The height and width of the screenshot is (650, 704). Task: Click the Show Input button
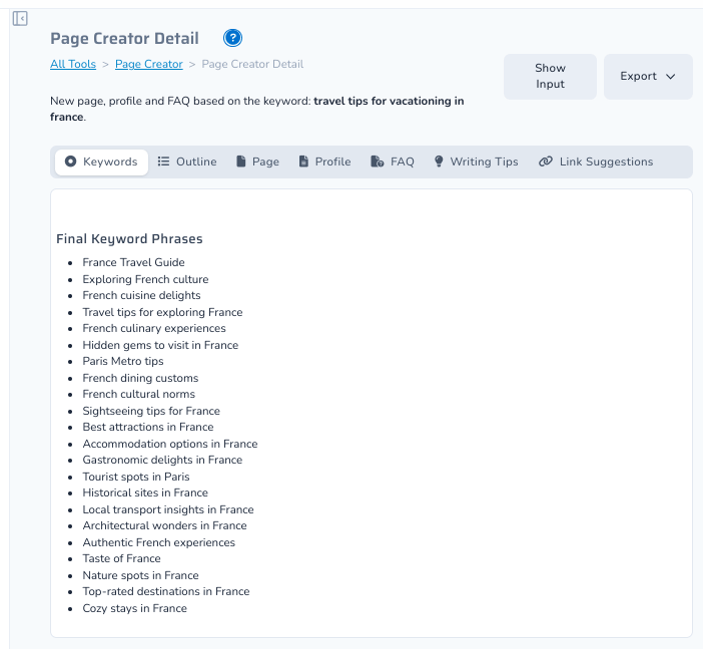pyautogui.click(x=550, y=76)
